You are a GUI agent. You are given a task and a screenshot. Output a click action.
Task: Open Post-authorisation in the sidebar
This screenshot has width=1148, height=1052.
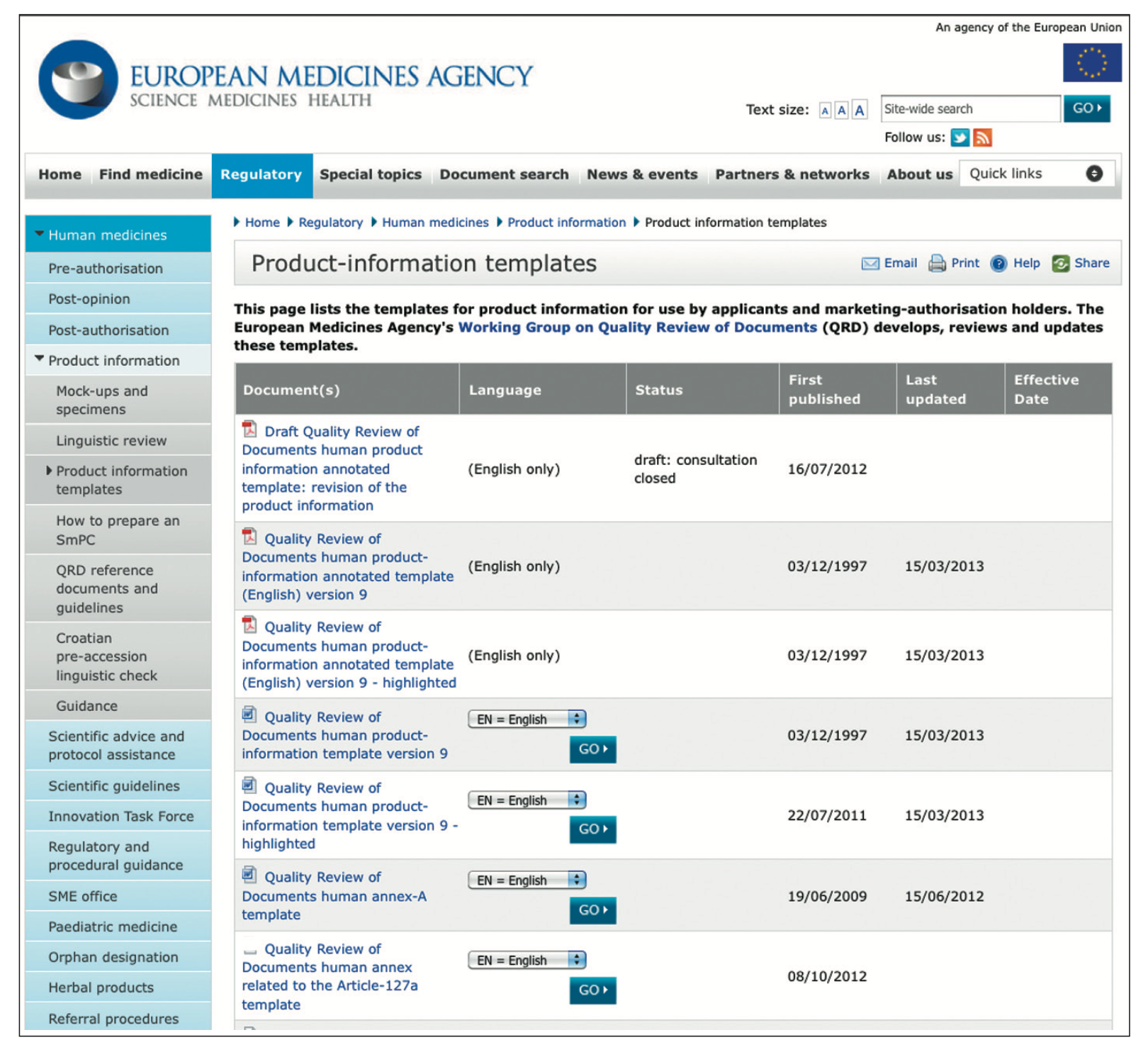118,330
